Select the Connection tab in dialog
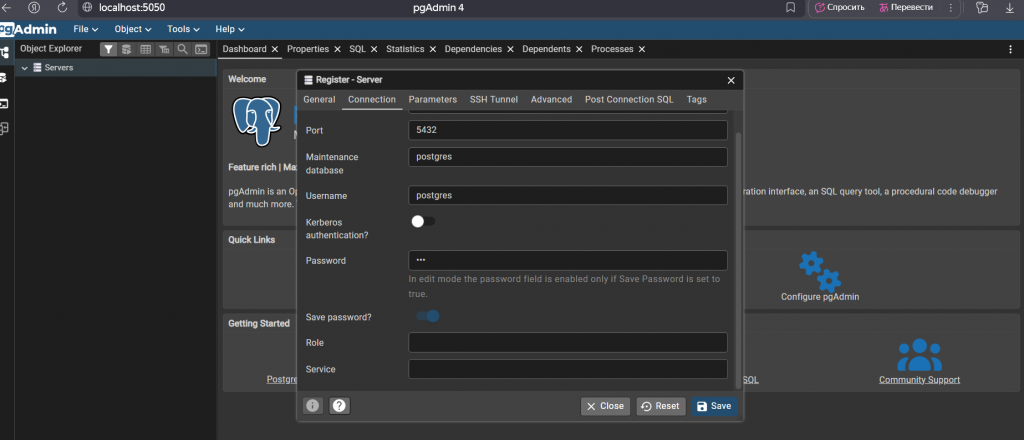 [372, 99]
